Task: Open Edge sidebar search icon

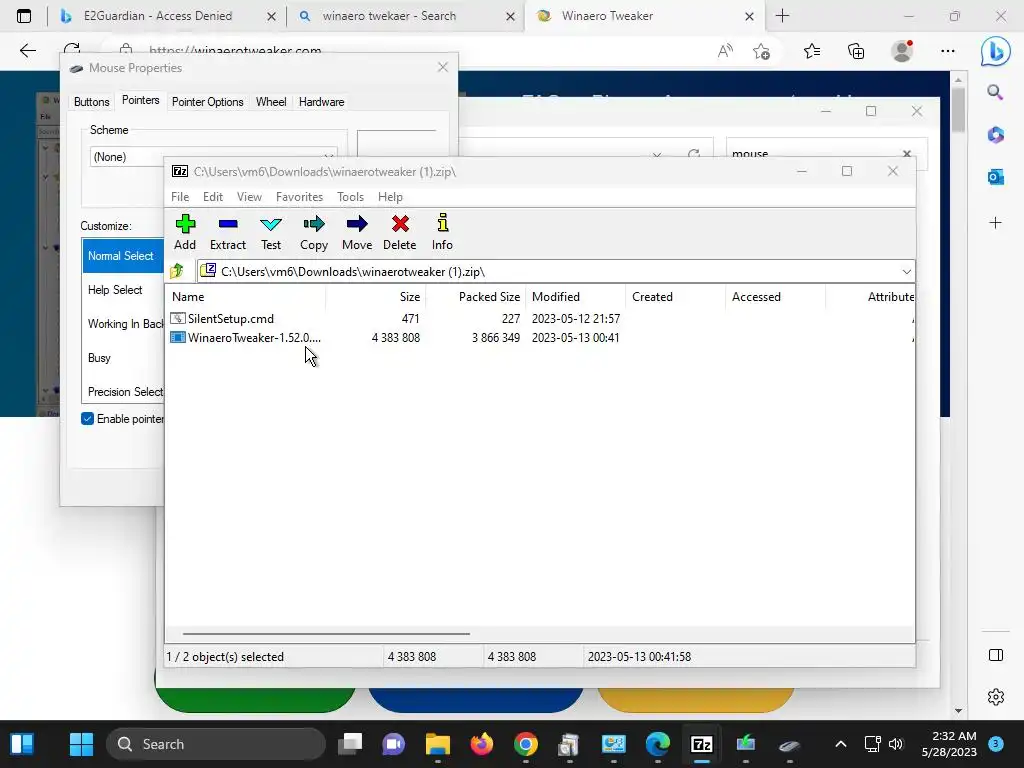Action: click(x=995, y=92)
